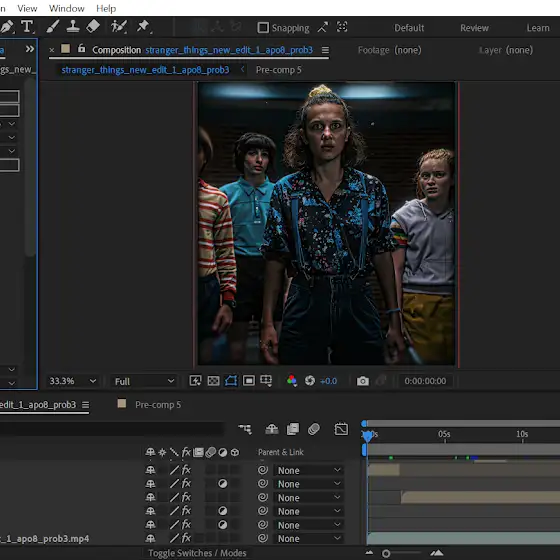Select the Learn workspace
Screen dimensions: 560x560
click(x=538, y=28)
